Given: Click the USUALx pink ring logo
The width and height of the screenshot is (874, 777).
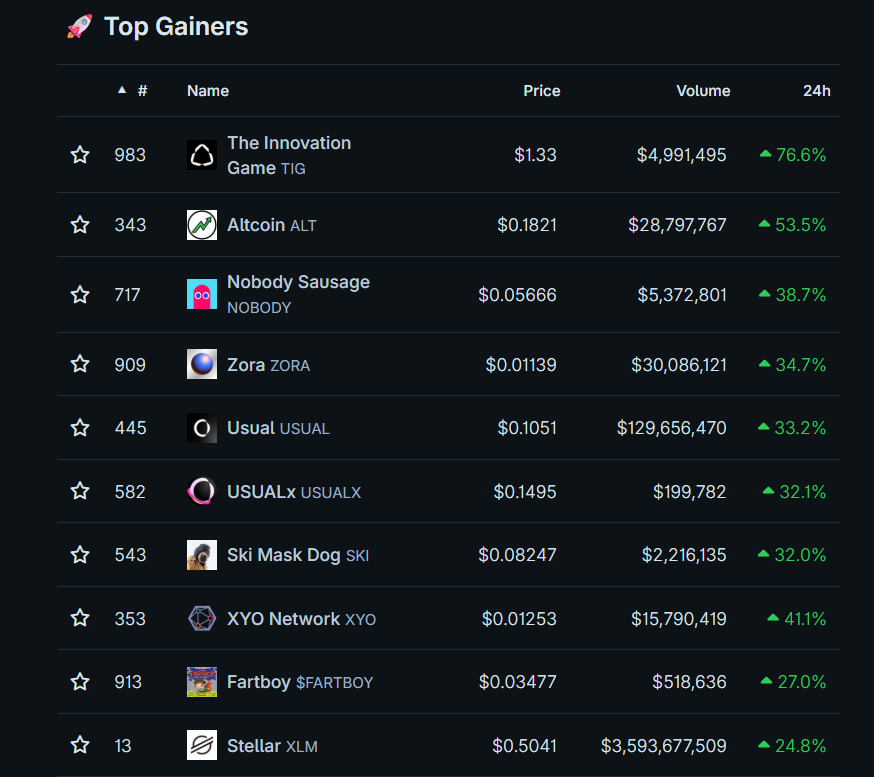Looking at the screenshot, I should pyautogui.click(x=202, y=491).
